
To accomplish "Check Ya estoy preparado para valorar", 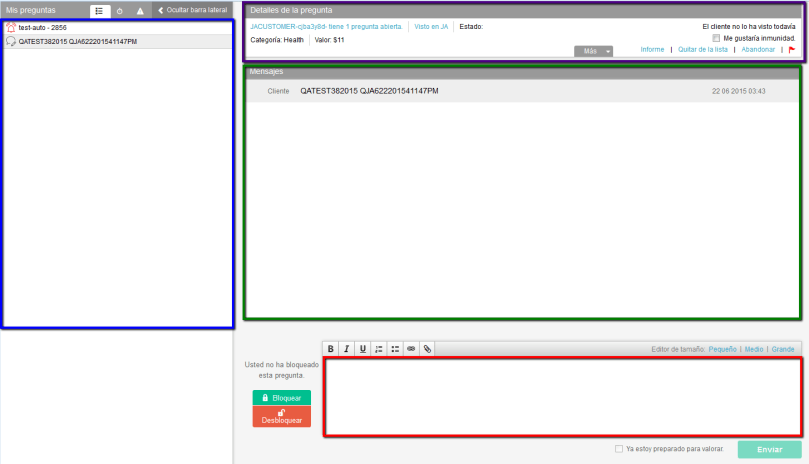I will point(619,449).
